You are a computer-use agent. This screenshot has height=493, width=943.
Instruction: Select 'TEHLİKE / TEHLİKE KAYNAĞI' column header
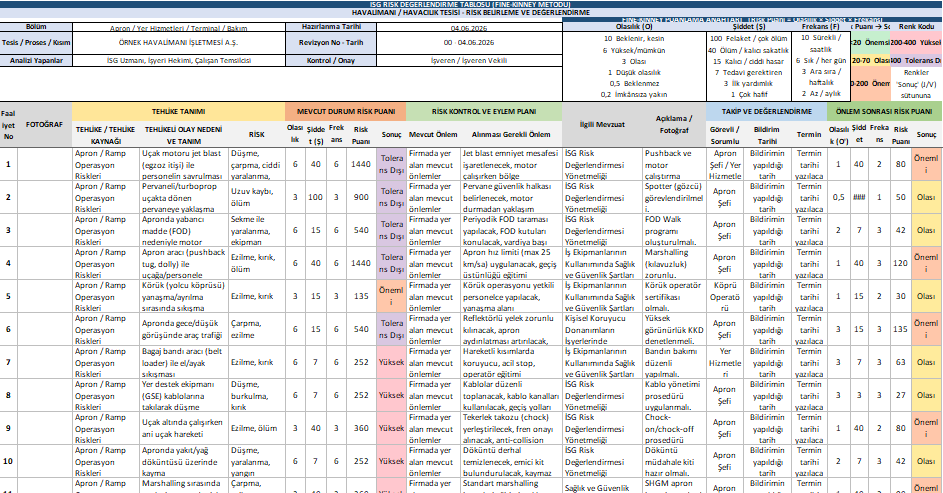point(105,135)
